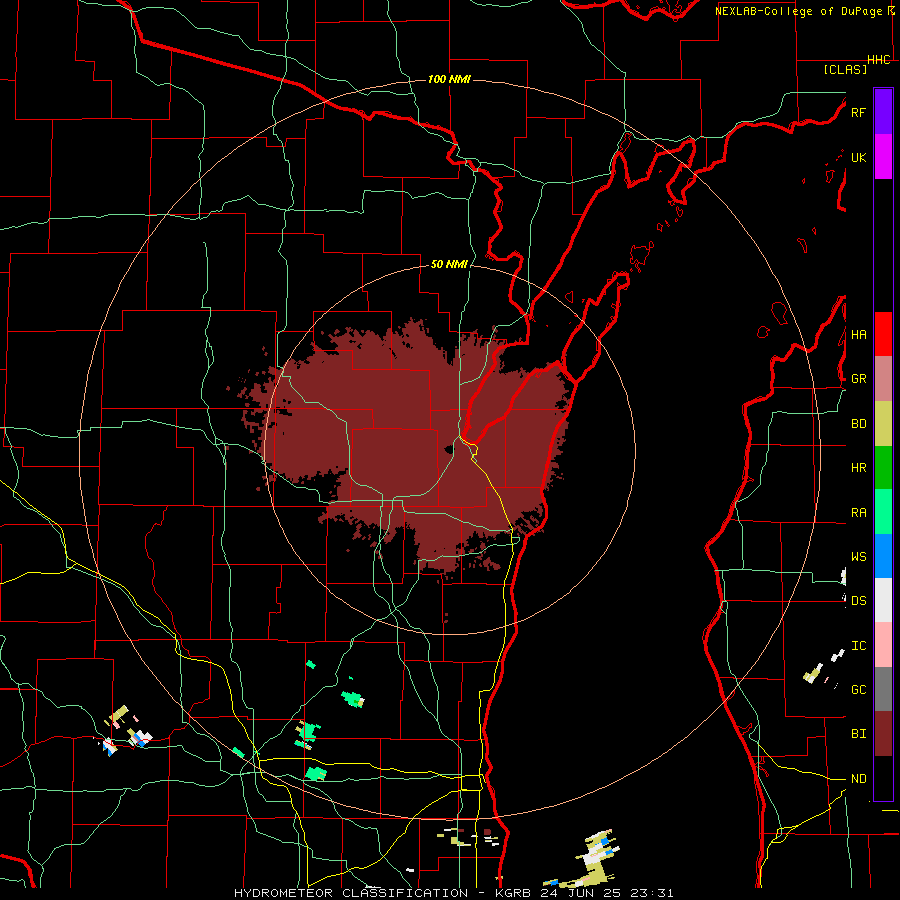Image resolution: width=900 pixels, height=900 pixels.
Task: Click the RF purple legend swatch
Action: point(883,112)
